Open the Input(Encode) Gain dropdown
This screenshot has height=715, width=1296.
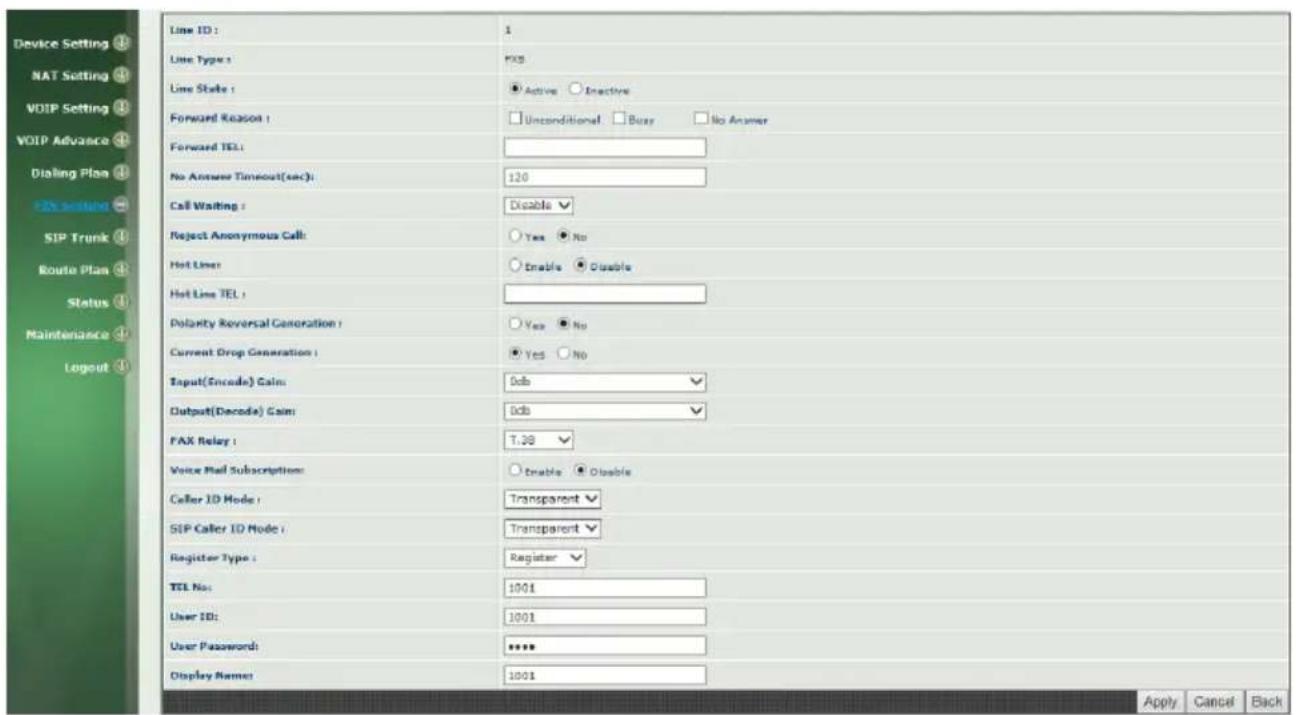[x=606, y=382]
